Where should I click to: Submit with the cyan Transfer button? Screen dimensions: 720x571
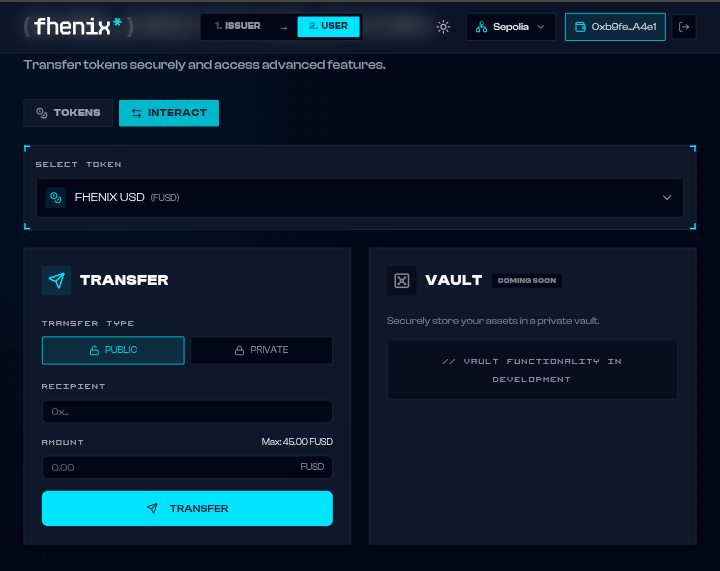[187, 509]
